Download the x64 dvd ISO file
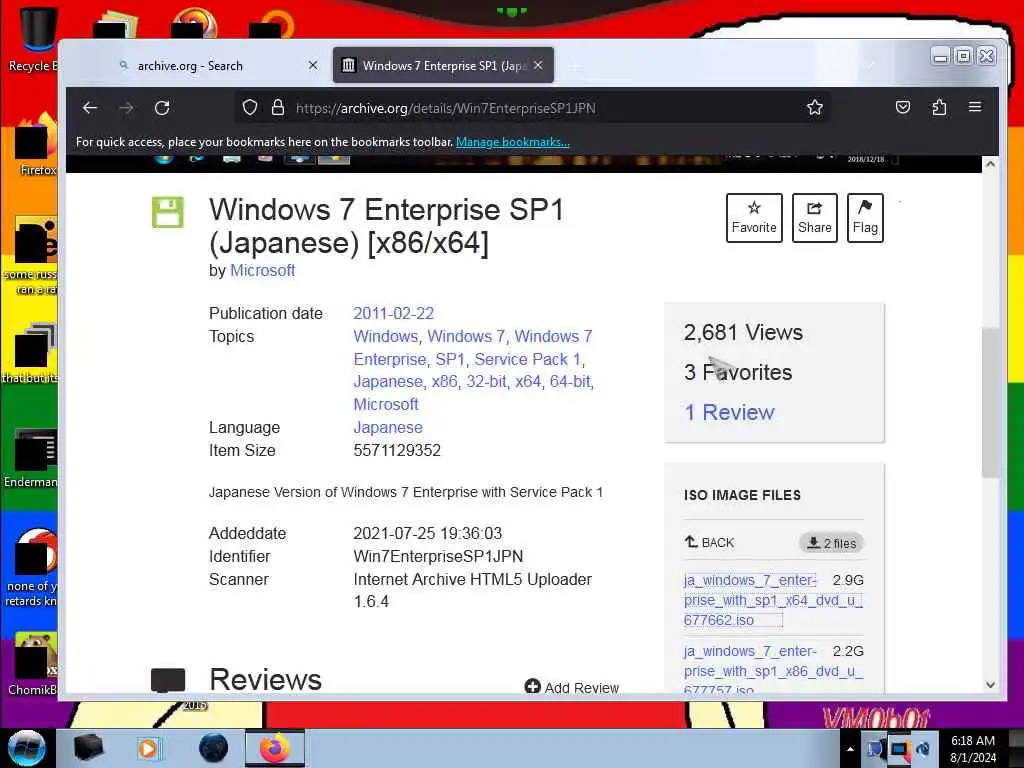The image size is (1024, 768). point(773,600)
